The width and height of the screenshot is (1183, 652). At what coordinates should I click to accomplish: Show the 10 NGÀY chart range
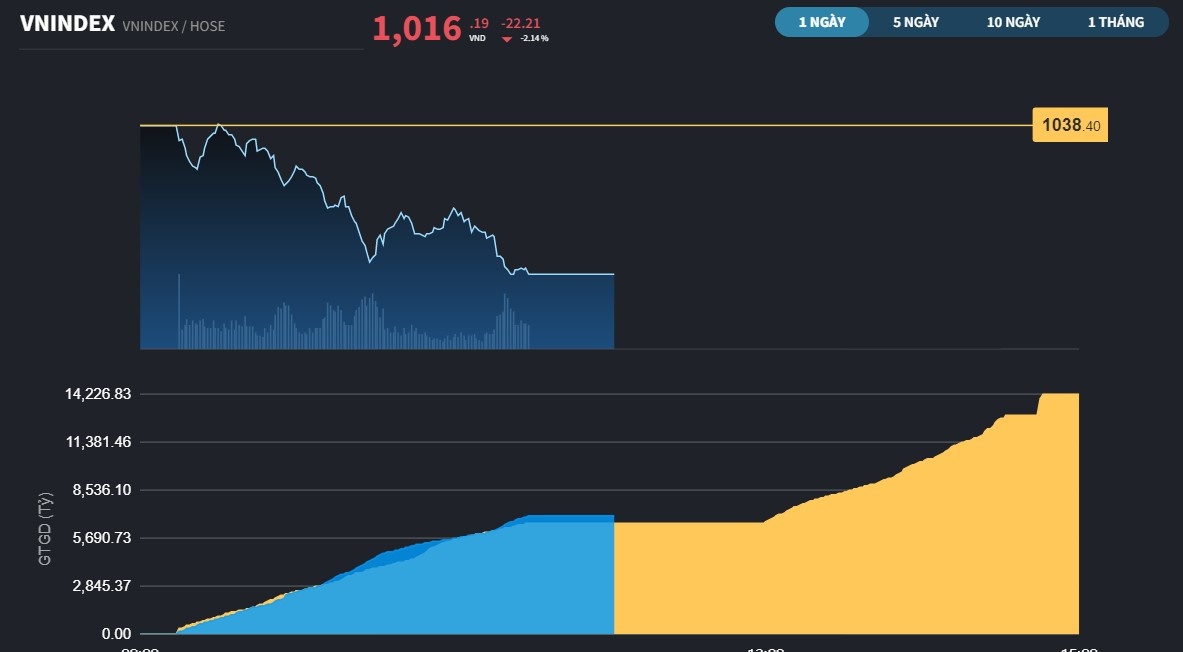[1013, 22]
